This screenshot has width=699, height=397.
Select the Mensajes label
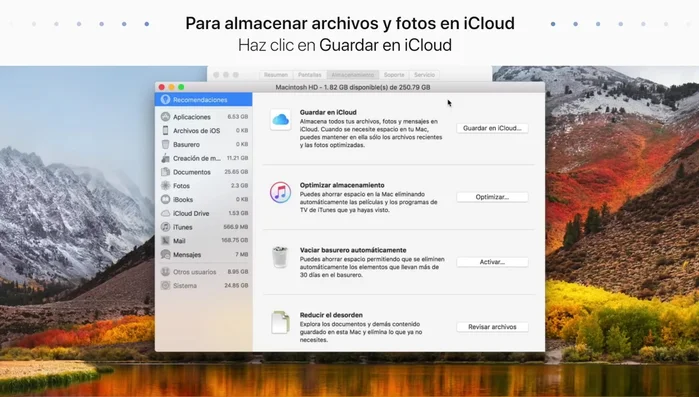[187, 255]
